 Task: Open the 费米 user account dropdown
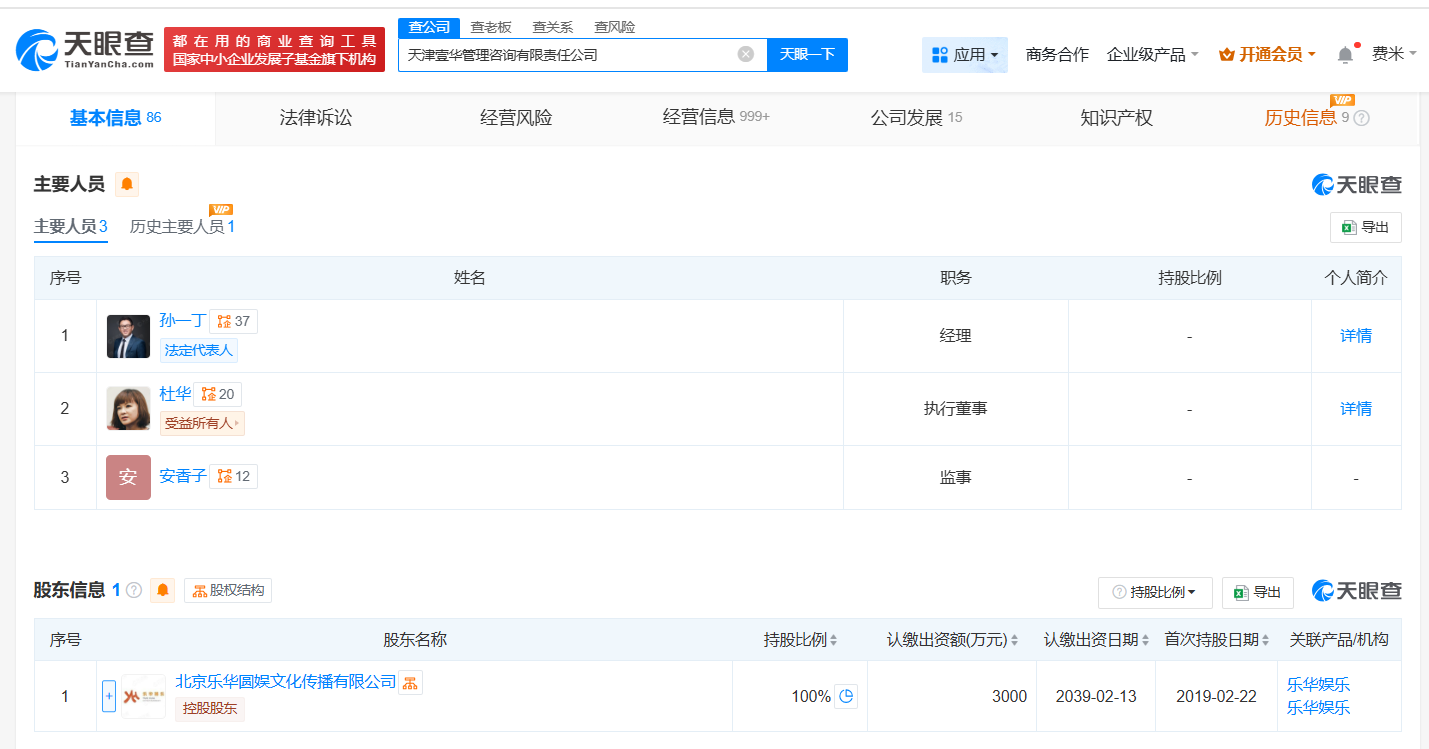click(x=1394, y=54)
